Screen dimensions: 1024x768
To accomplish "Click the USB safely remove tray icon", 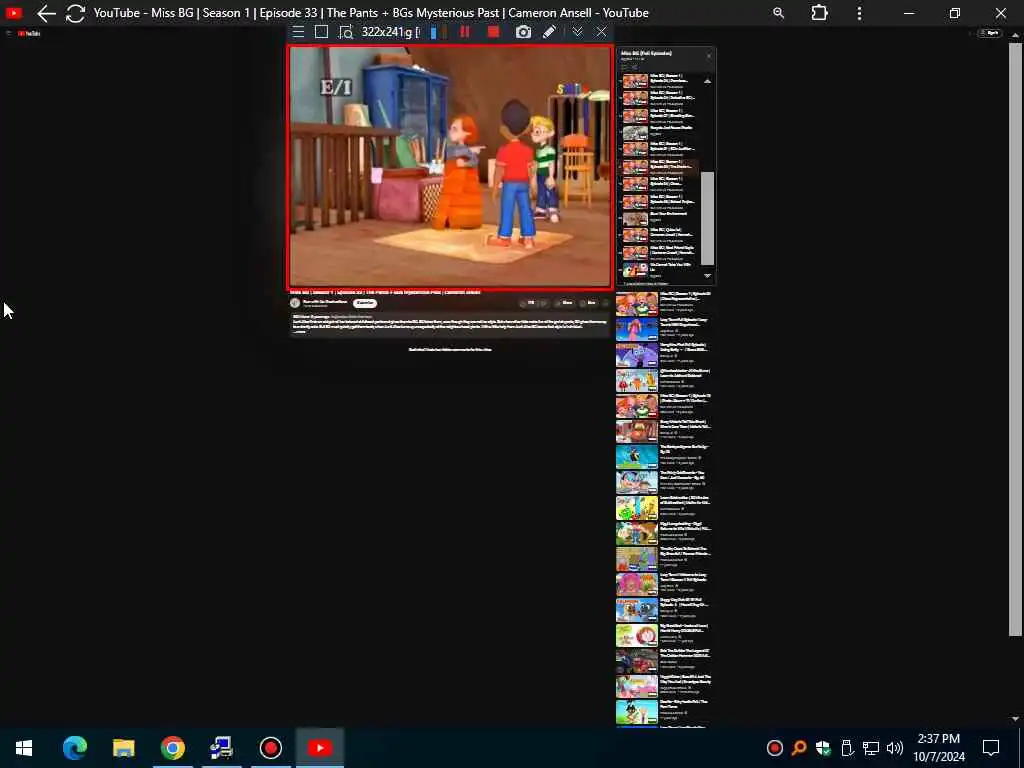I will pyautogui.click(x=846, y=748).
